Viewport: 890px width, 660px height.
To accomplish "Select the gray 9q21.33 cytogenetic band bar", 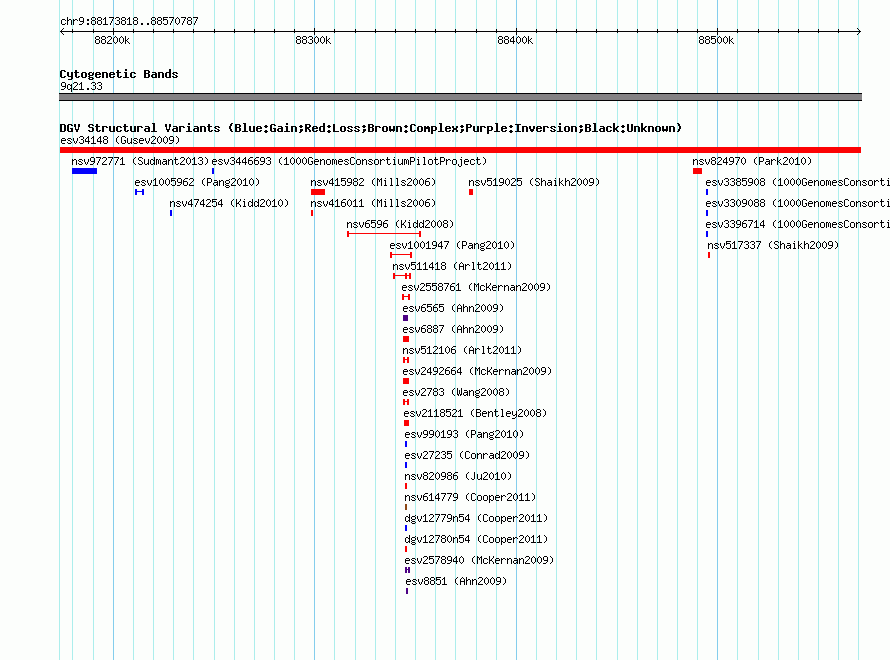I will (x=460, y=97).
